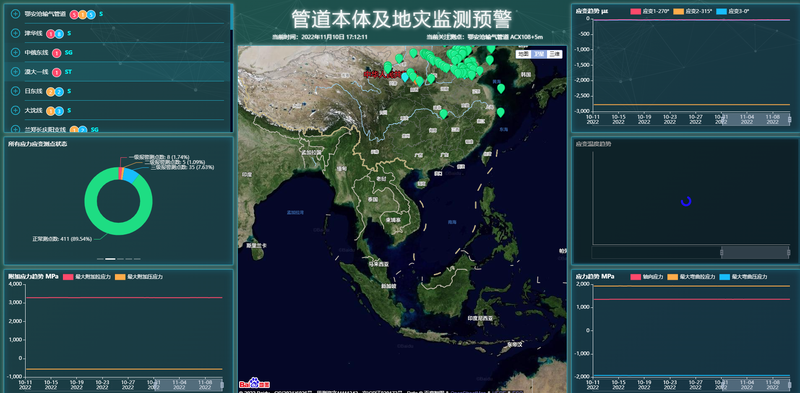The height and width of the screenshot is (393, 800).
Task: Click strain chart zoom slider right handle
Action: coord(789,119)
